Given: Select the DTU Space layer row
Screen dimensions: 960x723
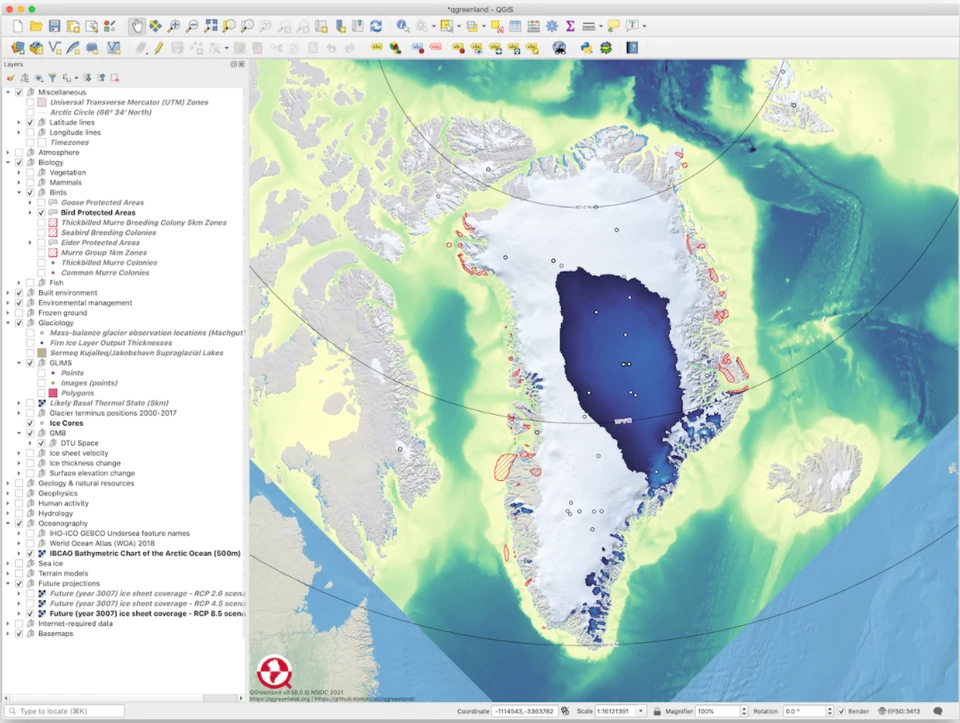Looking at the screenshot, I should [x=79, y=443].
